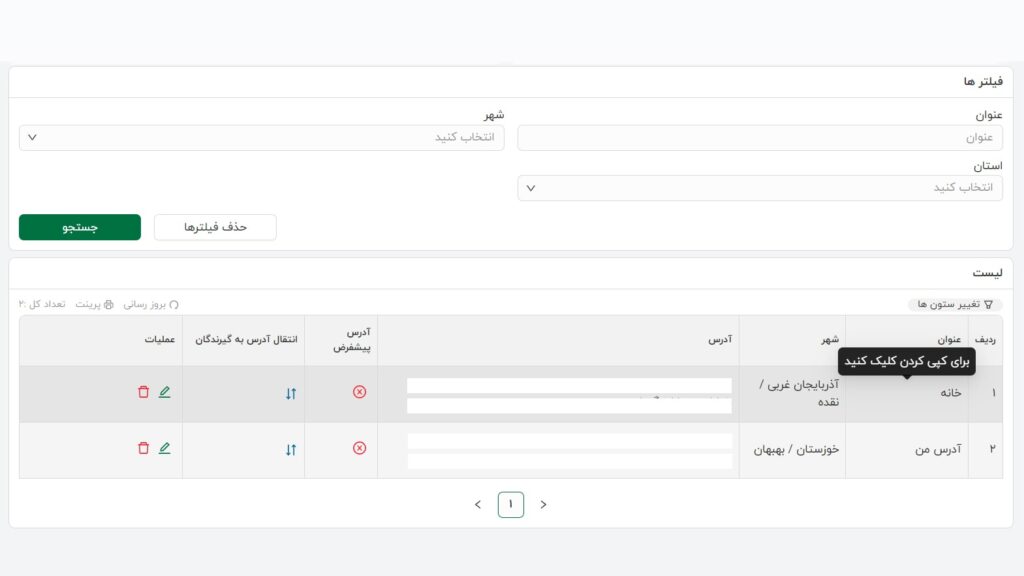Select the edit pencil for the خانه address
Image resolution: width=1024 pixels, height=576 pixels.
point(164,392)
